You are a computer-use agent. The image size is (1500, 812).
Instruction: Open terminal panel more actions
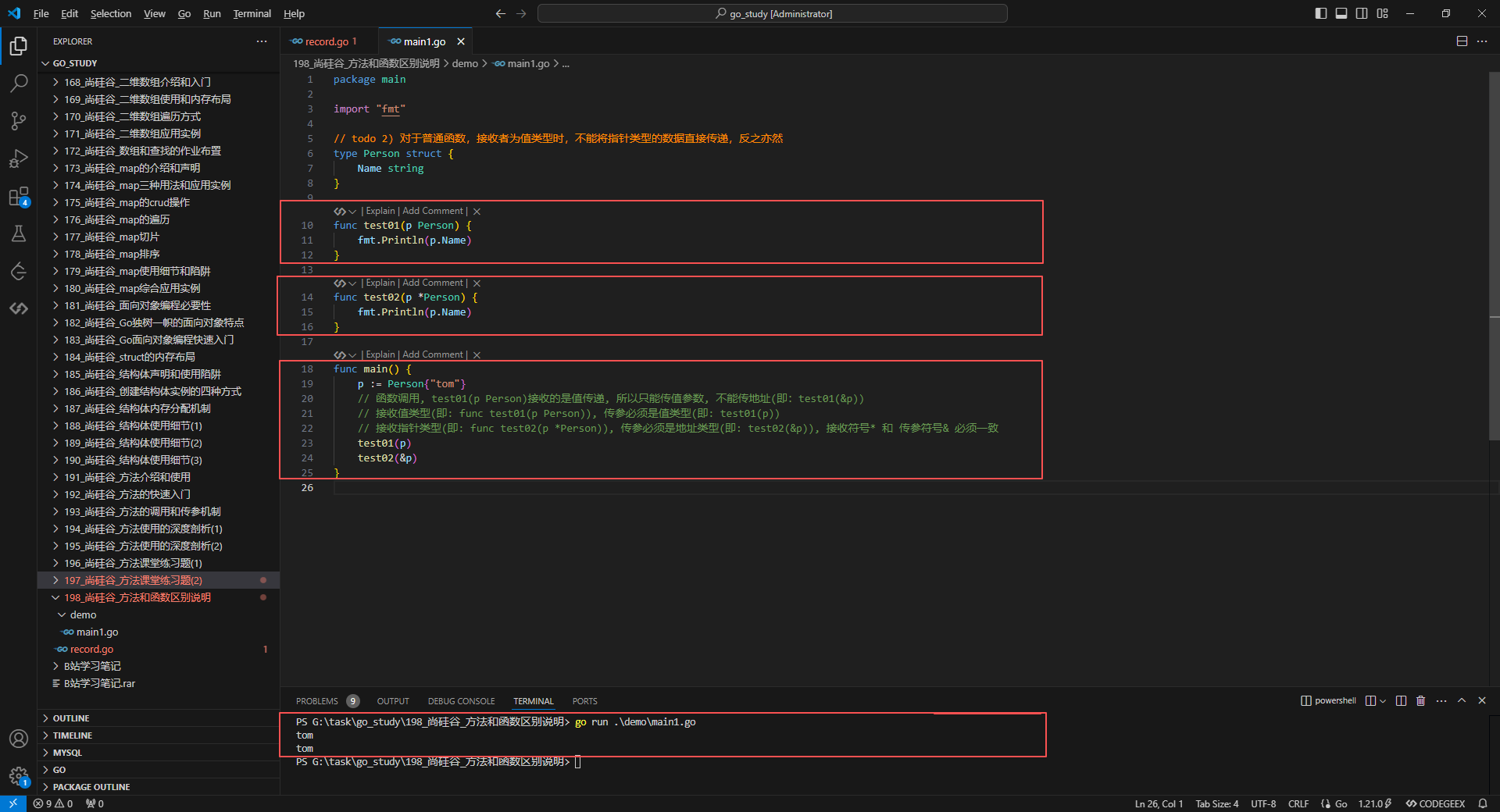coord(1441,700)
